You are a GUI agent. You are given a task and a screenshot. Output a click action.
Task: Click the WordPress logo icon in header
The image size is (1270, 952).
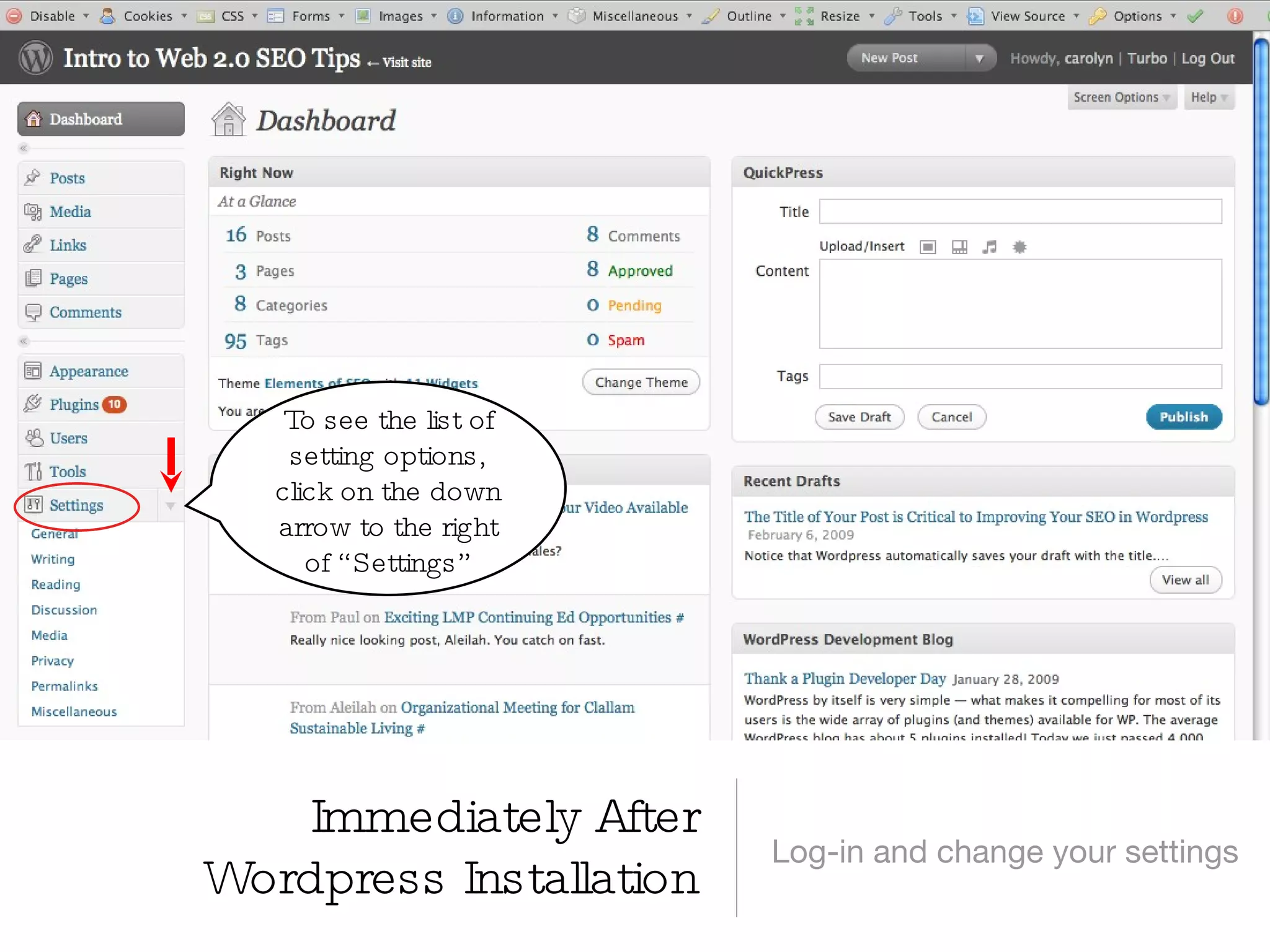[35, 58]
